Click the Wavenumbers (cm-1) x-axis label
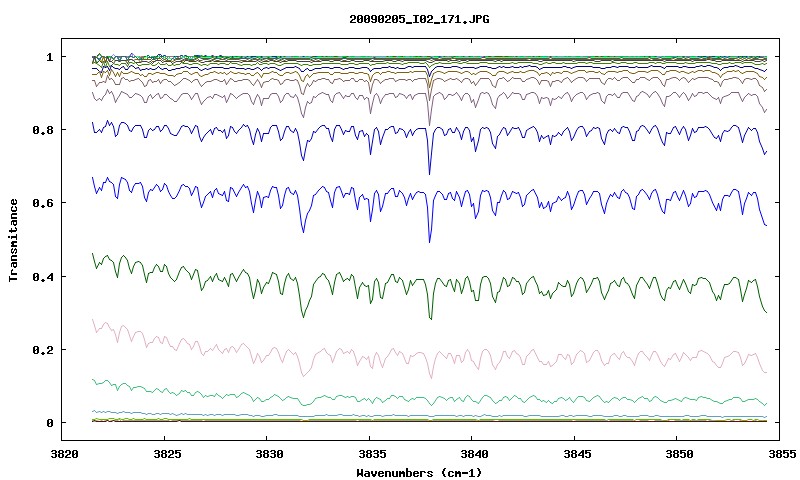 pos(418,473)
